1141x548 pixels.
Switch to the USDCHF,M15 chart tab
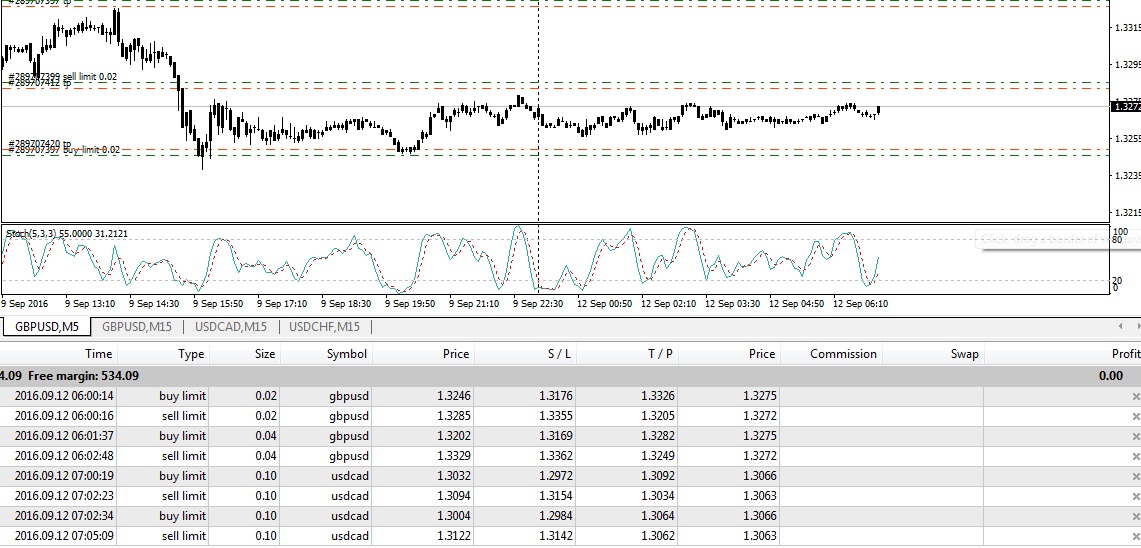325,327
